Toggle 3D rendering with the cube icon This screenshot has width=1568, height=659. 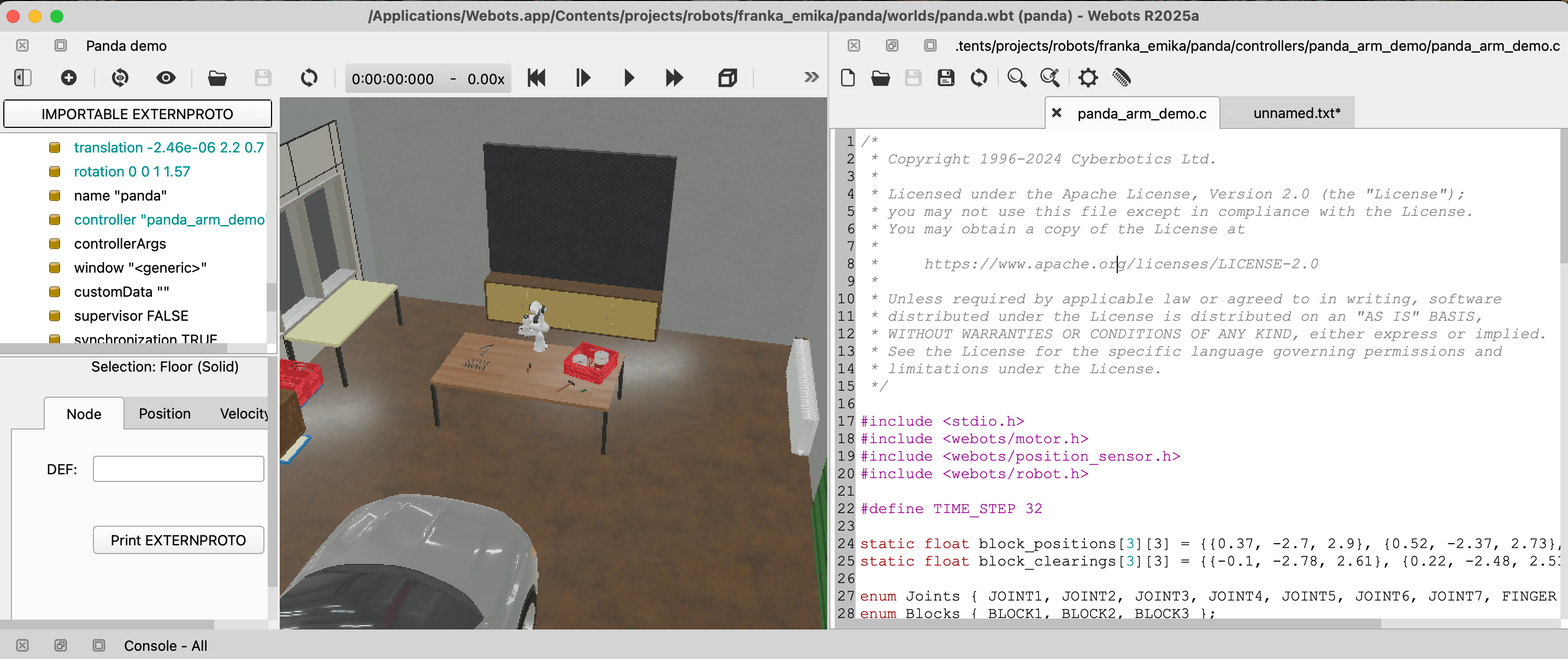(727, 78)
